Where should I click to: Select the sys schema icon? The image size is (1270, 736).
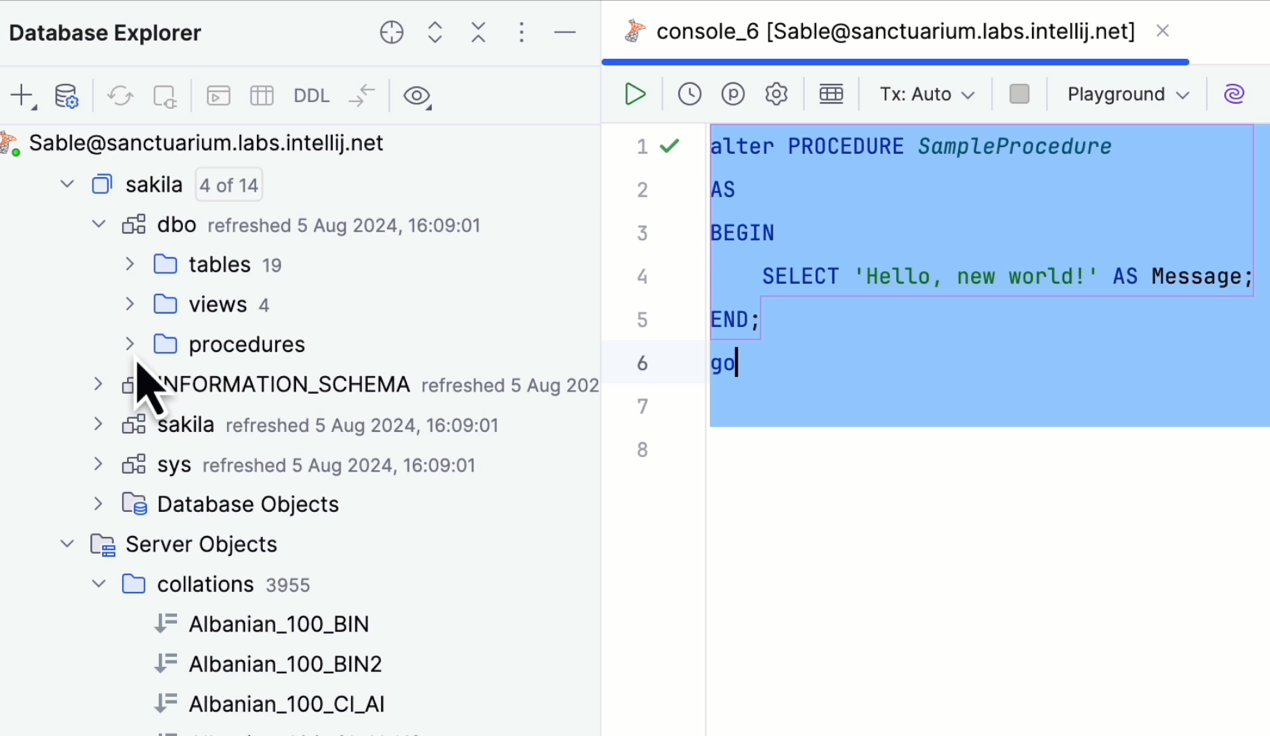(134, 464)
